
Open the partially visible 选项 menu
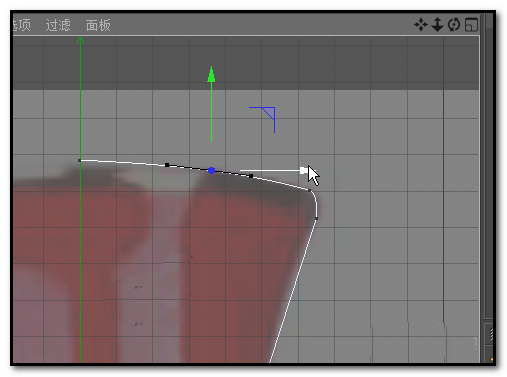coord(22,25)
